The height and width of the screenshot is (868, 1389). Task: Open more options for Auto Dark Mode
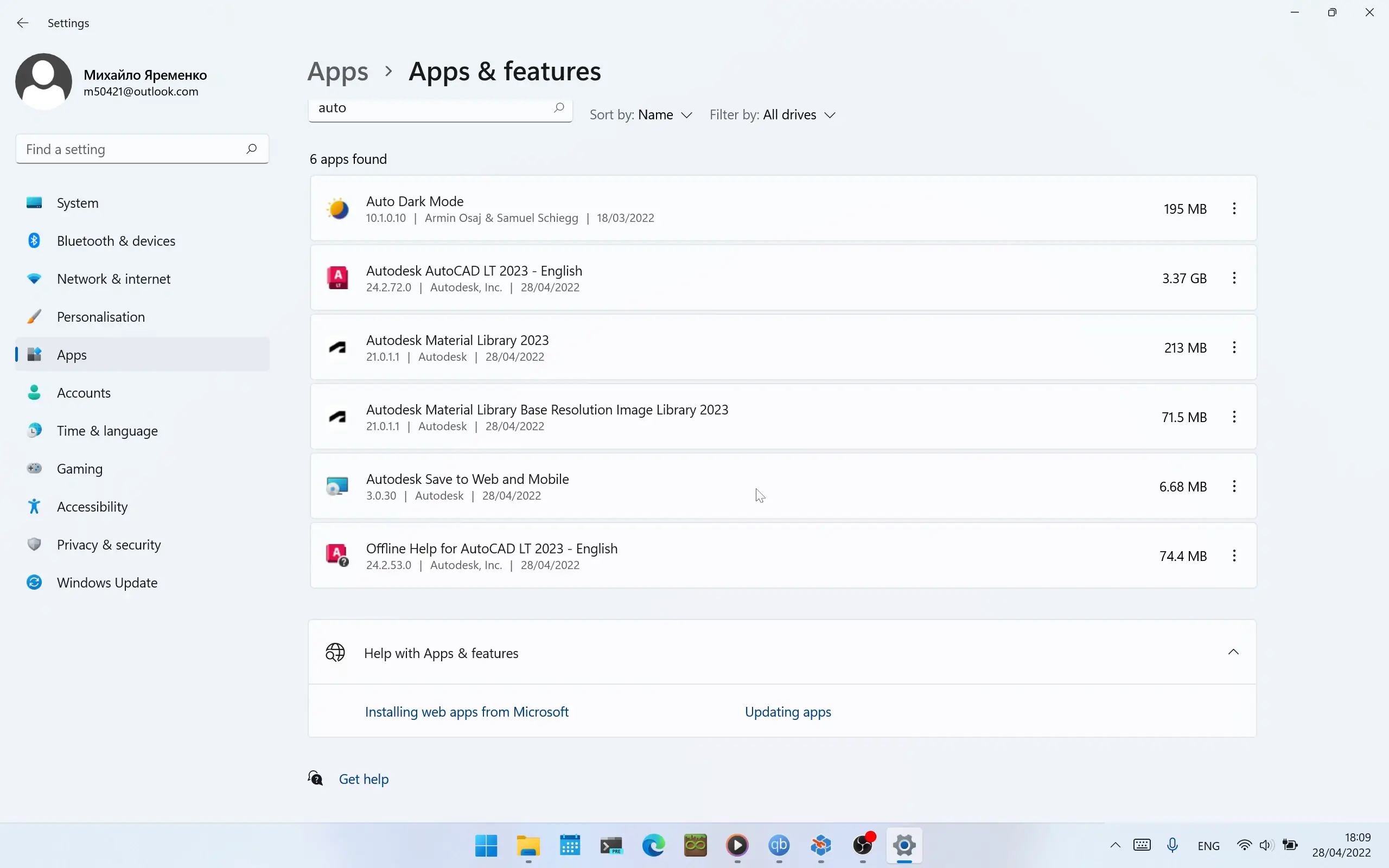(1234, 208)
